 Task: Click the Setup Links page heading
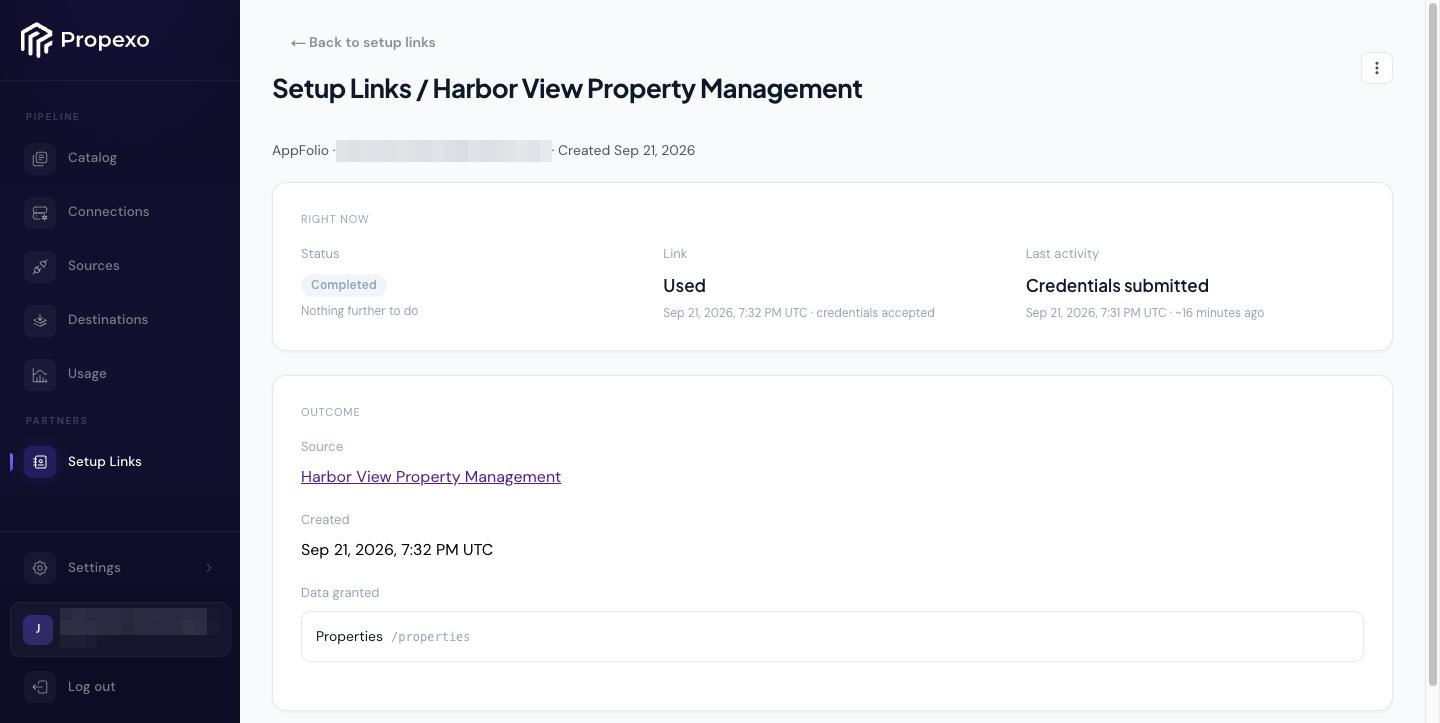click(x=567, y=88)
